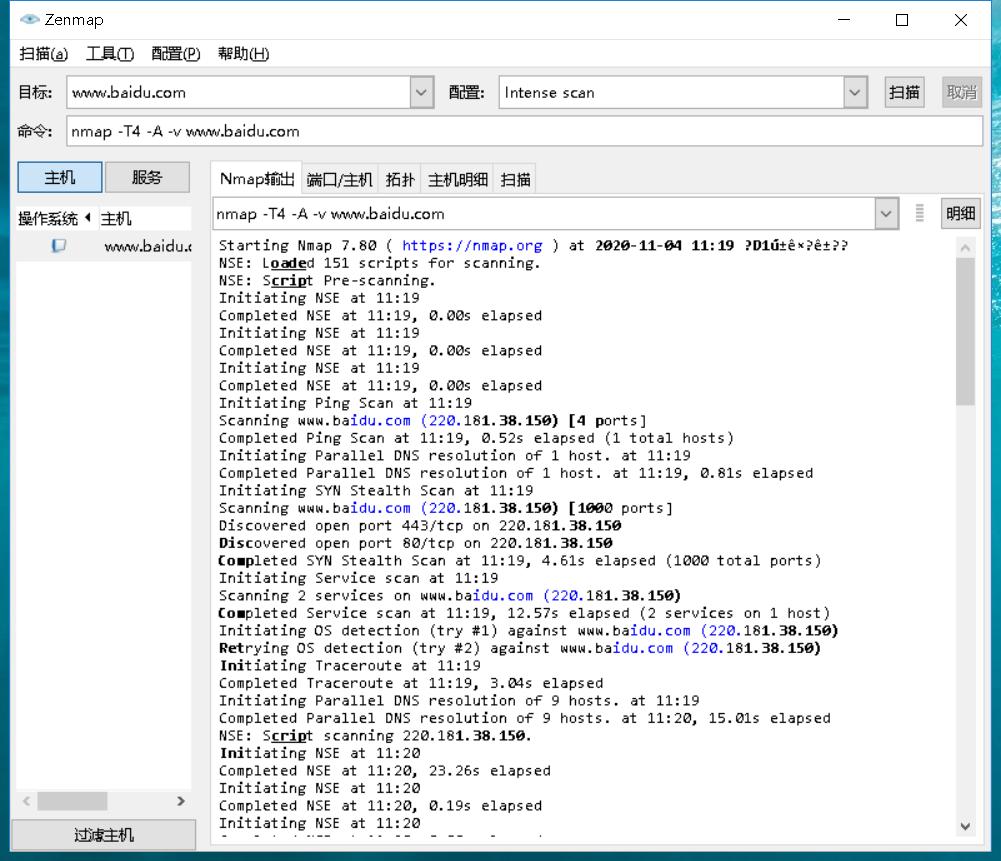
Task: Expand the Intense scan profile dropdown
Action: [x=855, y=93]
